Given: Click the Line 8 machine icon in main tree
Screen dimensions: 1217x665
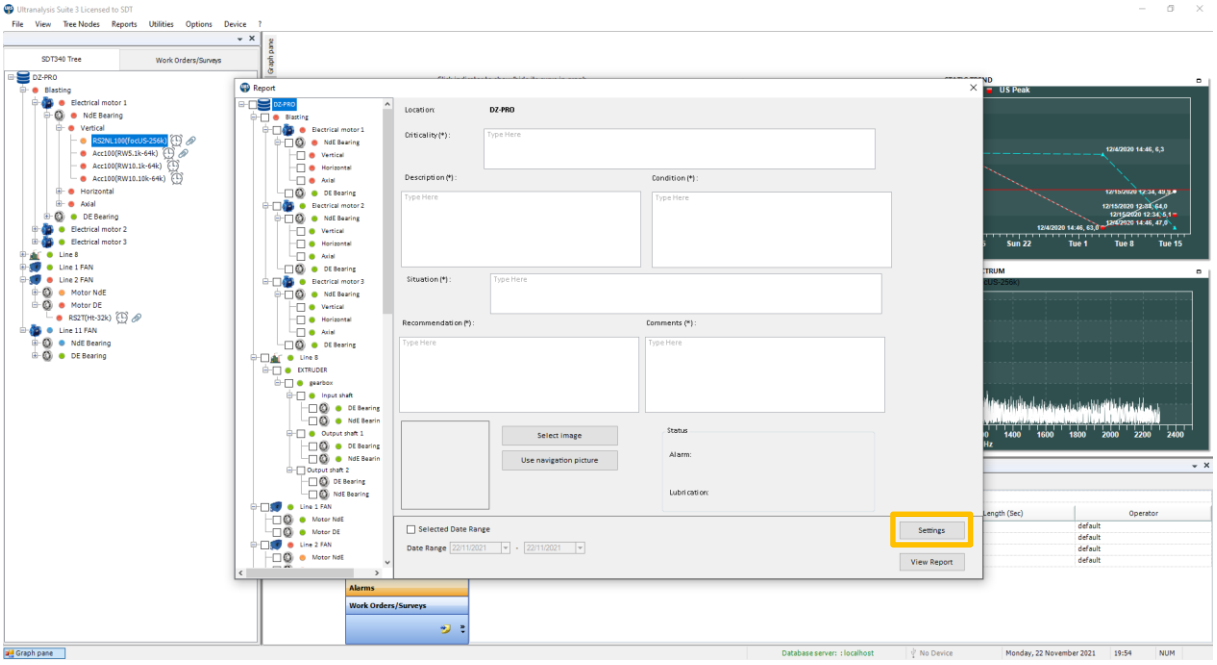Looking at the screenshot, I should pyautogui.click(x=36, y=255).
